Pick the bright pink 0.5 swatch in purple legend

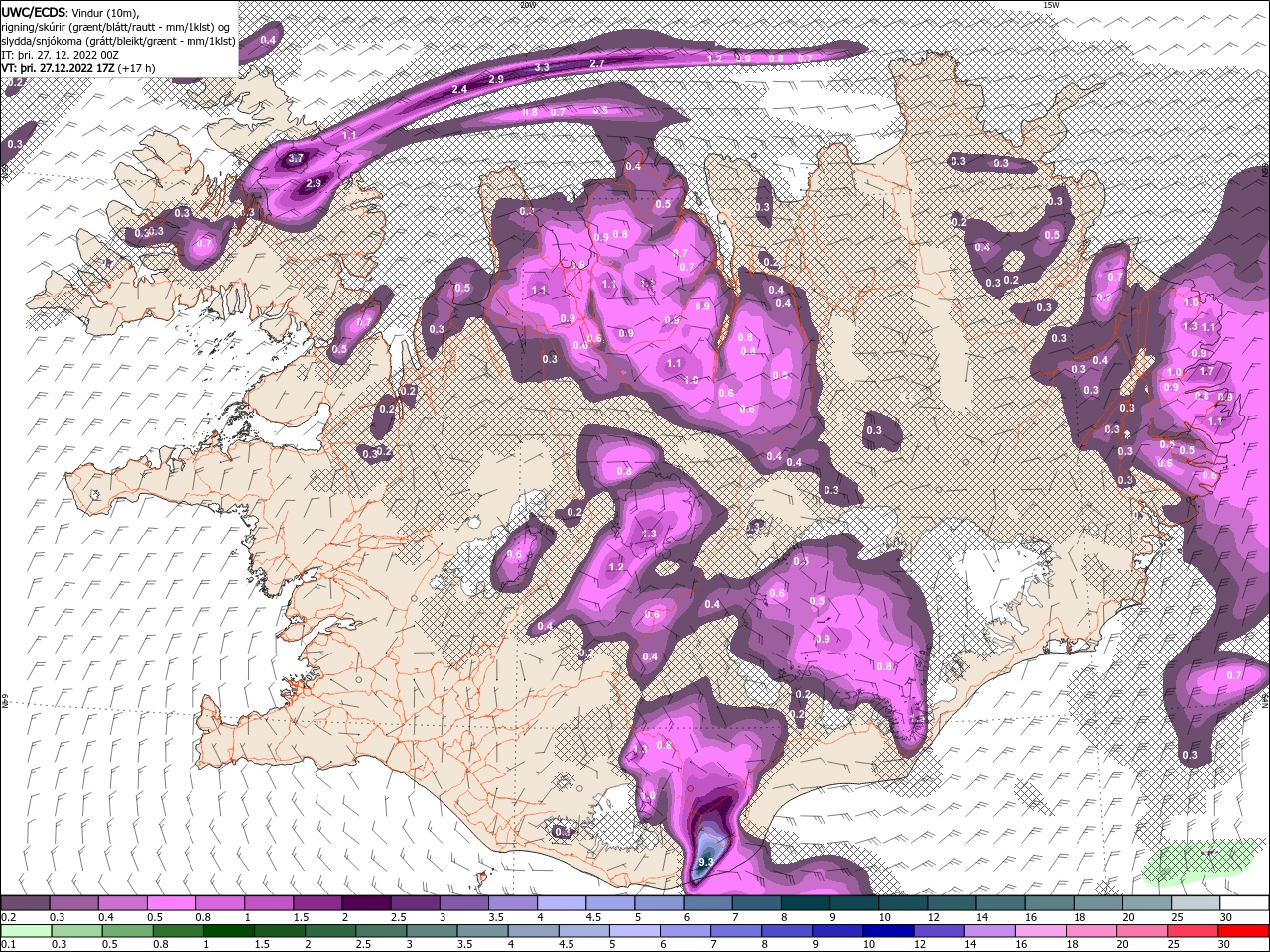coord(171,903)
